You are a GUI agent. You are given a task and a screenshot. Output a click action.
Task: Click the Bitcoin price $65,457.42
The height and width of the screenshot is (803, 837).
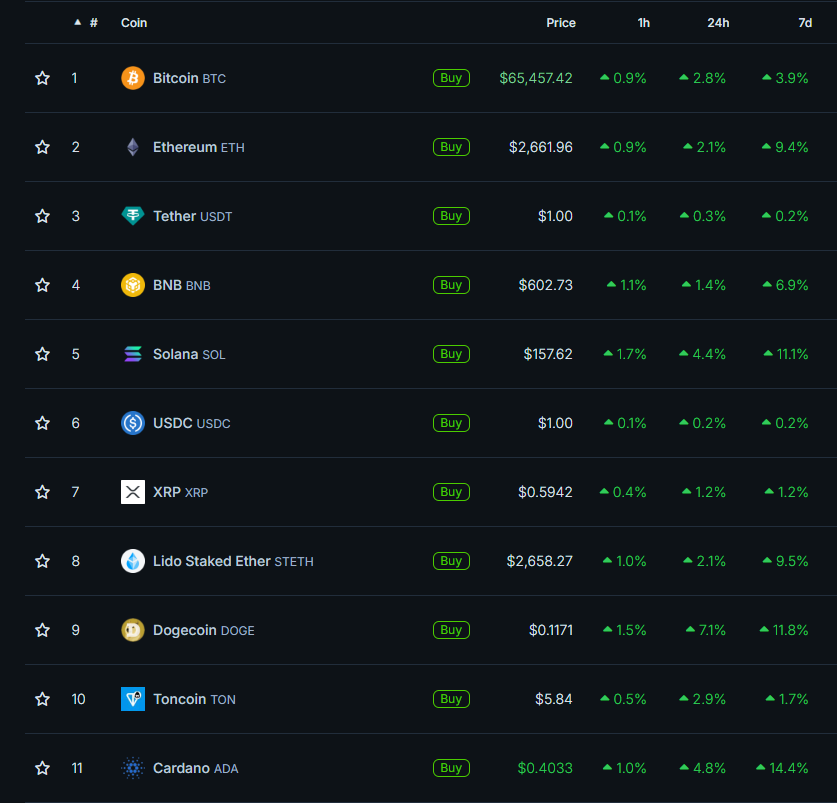point(536,78)
